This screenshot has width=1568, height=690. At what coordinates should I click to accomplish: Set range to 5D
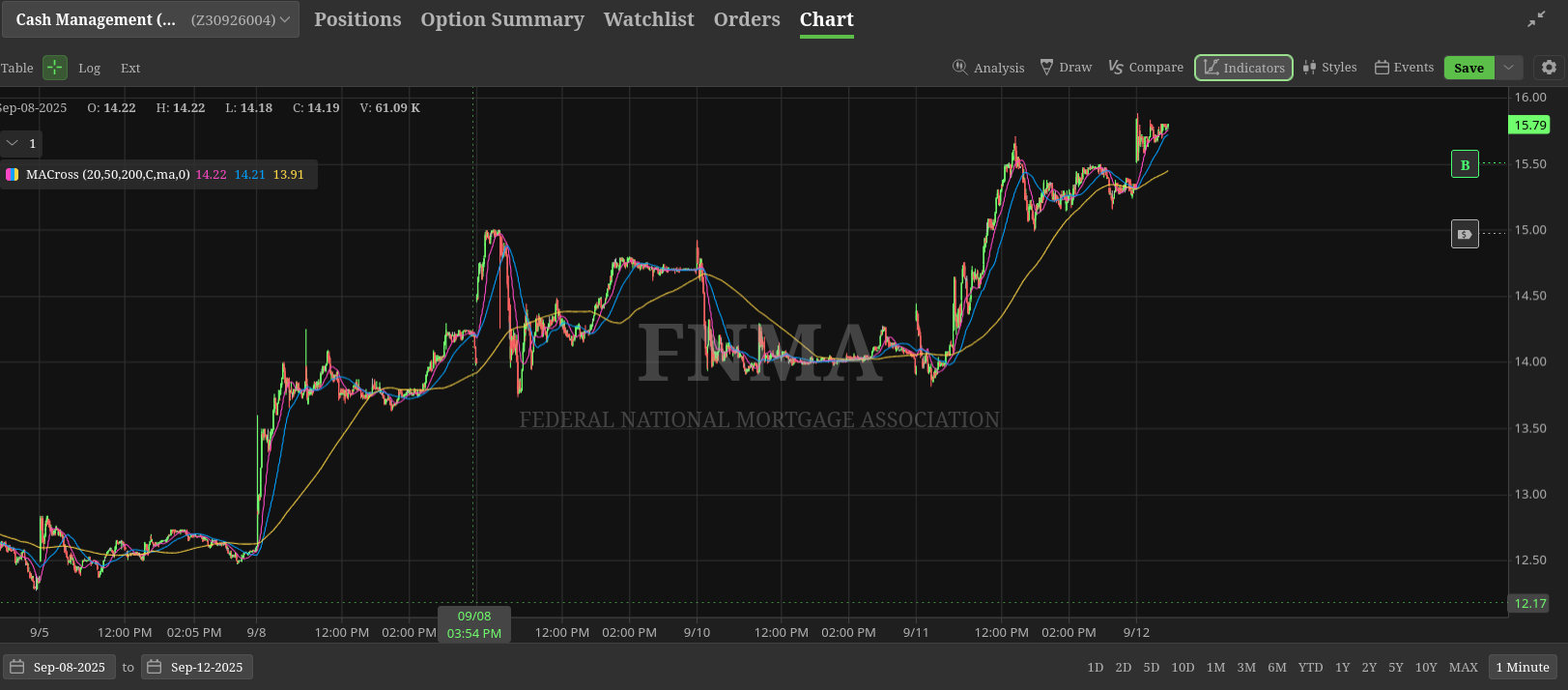pos(1152,668)
